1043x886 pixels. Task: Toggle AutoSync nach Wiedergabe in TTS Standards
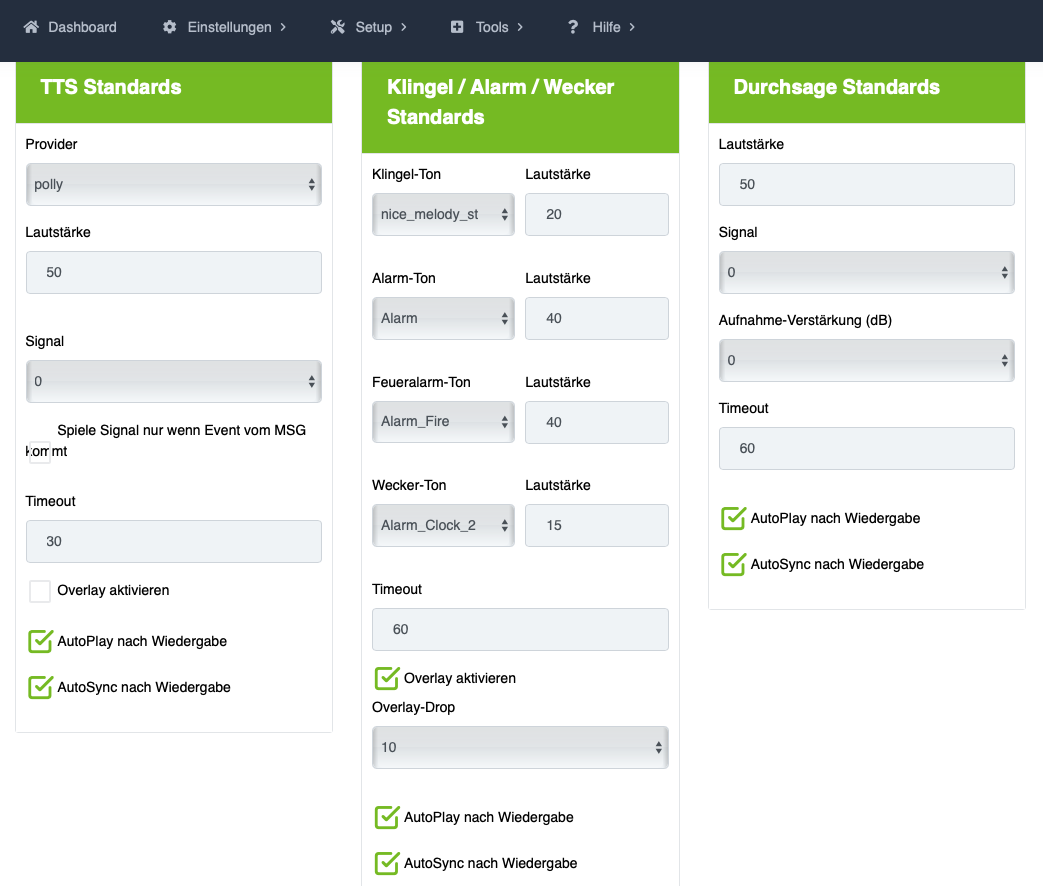pos(40,687)
